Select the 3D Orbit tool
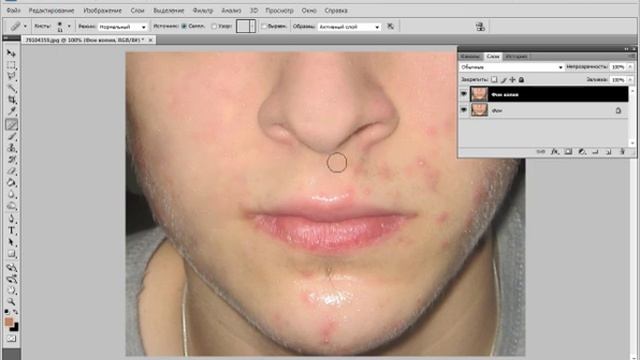 [11, 279]
